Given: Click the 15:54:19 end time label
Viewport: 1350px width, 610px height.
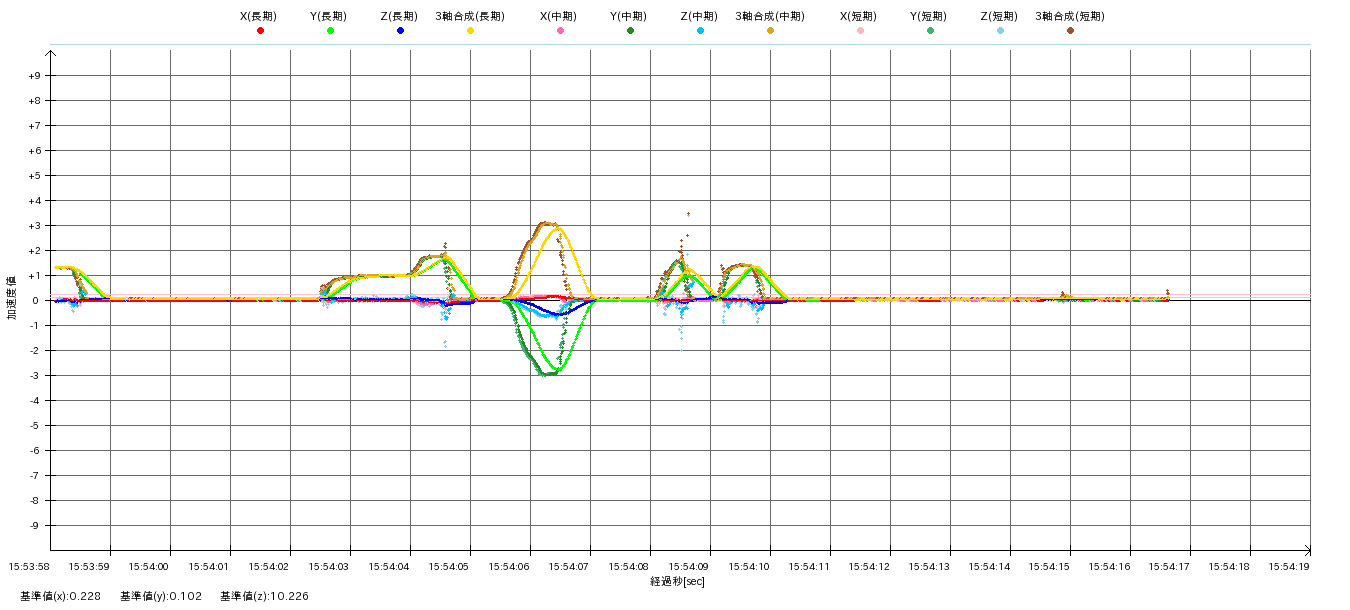Looking at the screenshot, I should point(1289,566).
